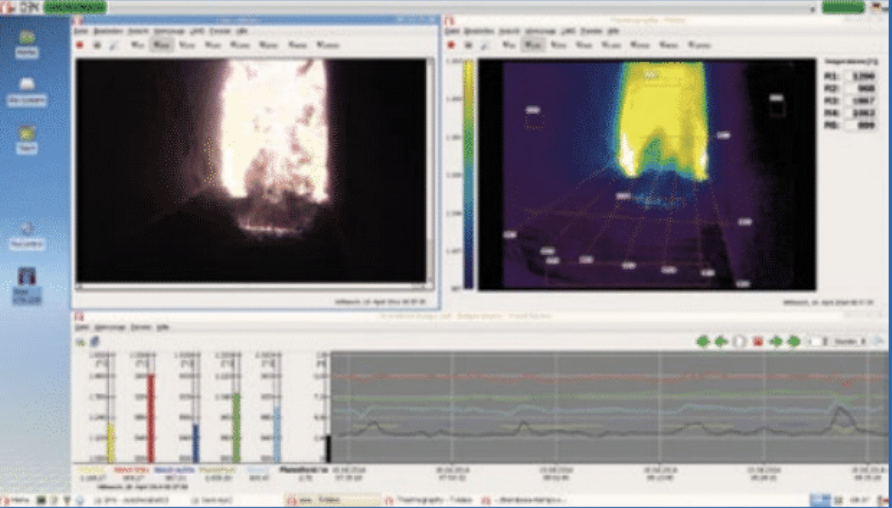
Task: Switch to the last taskbar window entry
Action: click(x=527, y=500)
